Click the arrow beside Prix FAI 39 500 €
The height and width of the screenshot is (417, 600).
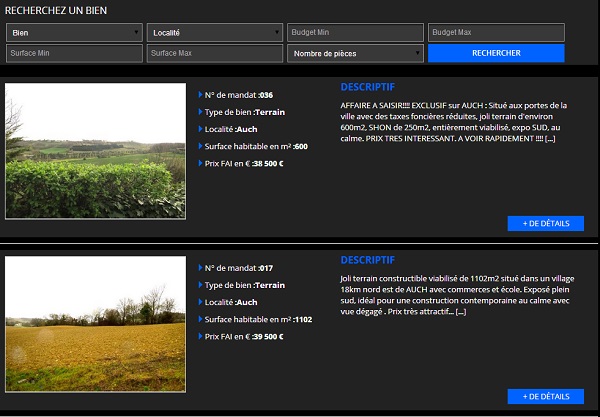200,336
